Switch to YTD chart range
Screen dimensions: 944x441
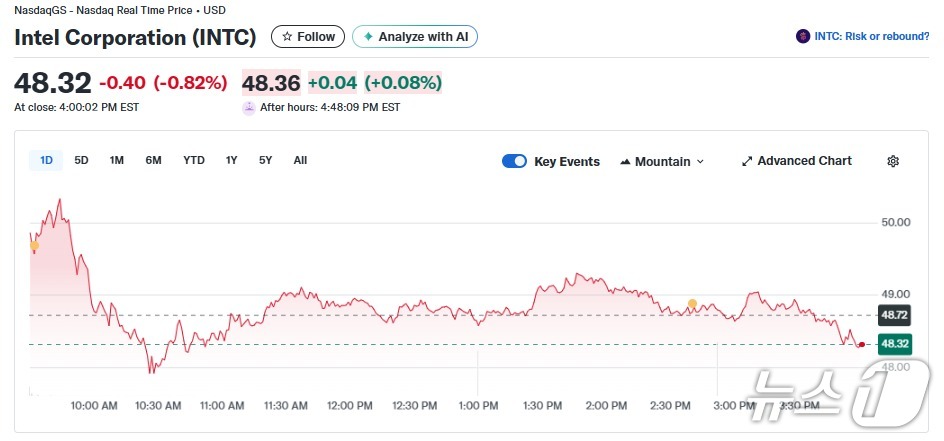coord(194,160)
